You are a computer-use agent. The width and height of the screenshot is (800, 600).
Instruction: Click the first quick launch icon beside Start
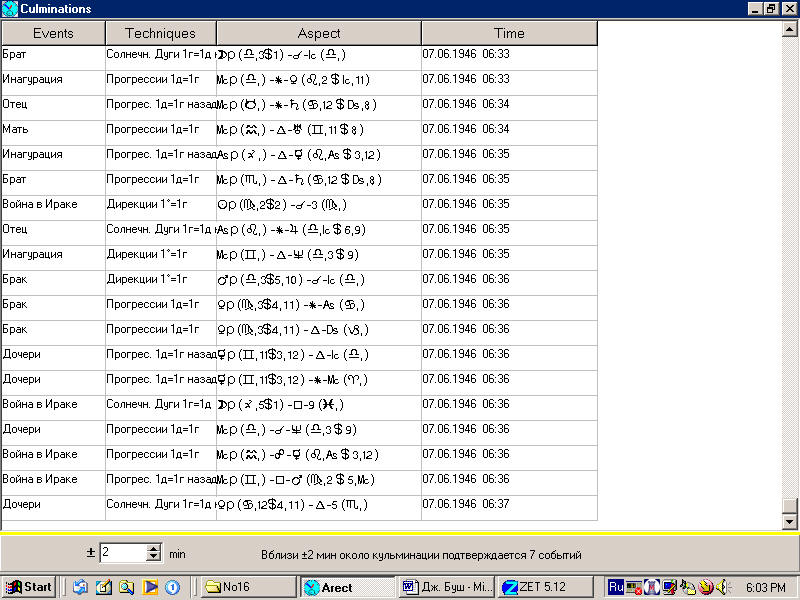tap(80, 587)
